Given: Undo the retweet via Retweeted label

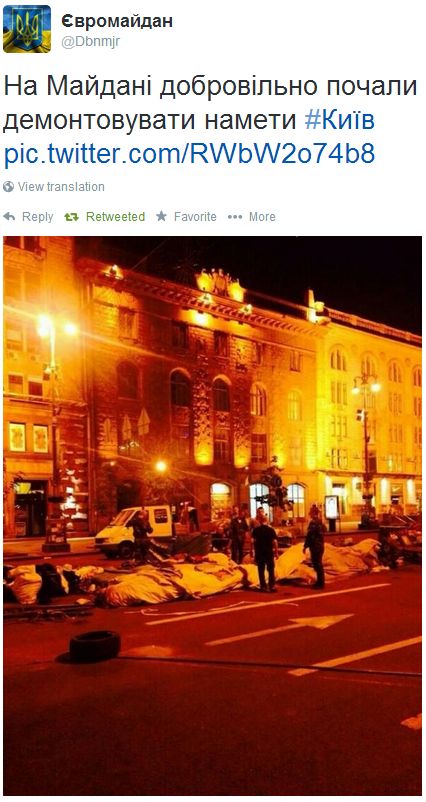Looking at the screenshot, I should pyautogui.click(x=115, y=217).
